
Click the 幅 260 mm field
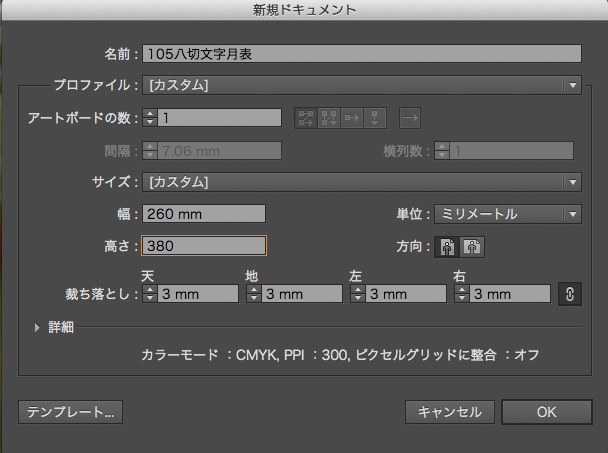pos(204,214)
